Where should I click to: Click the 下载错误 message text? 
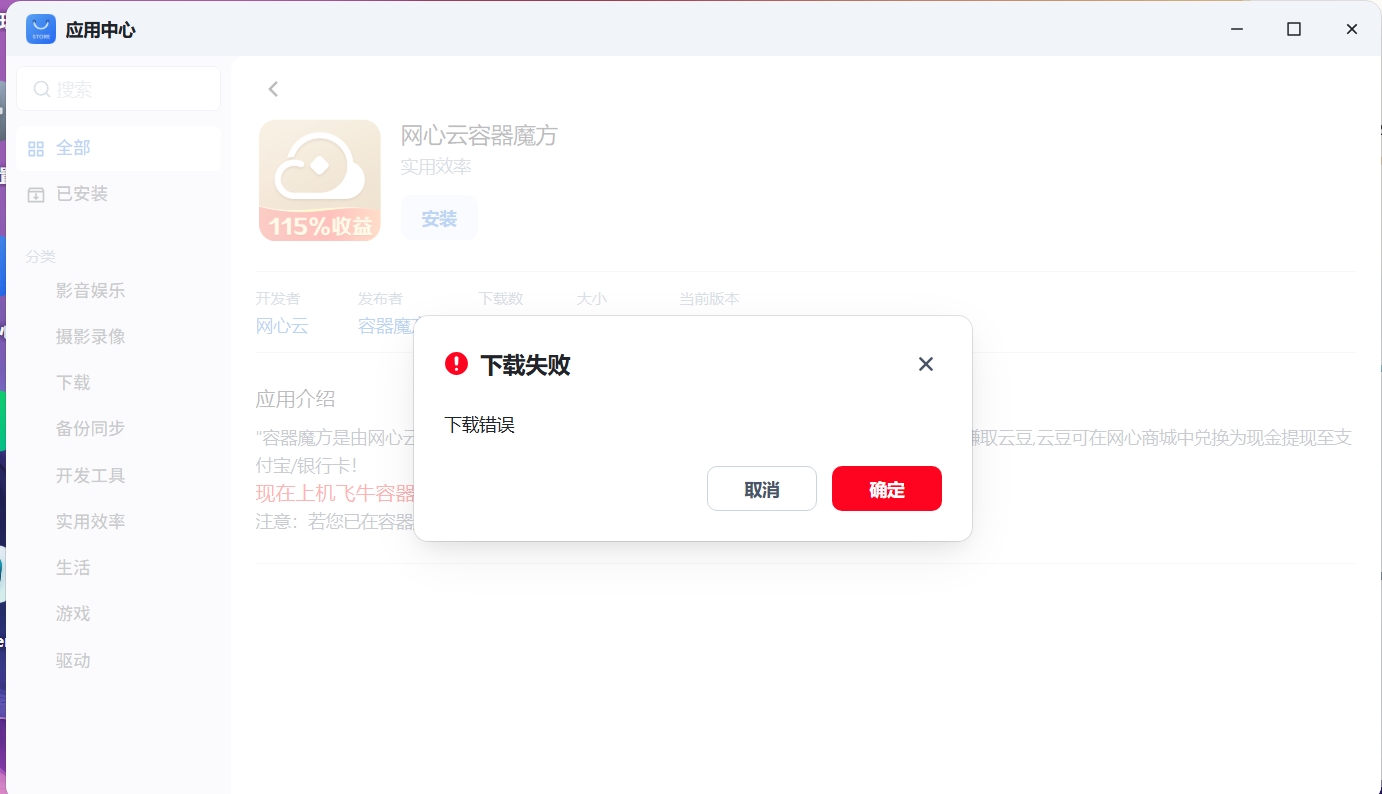pyautogui.click(x=480, y=425)
